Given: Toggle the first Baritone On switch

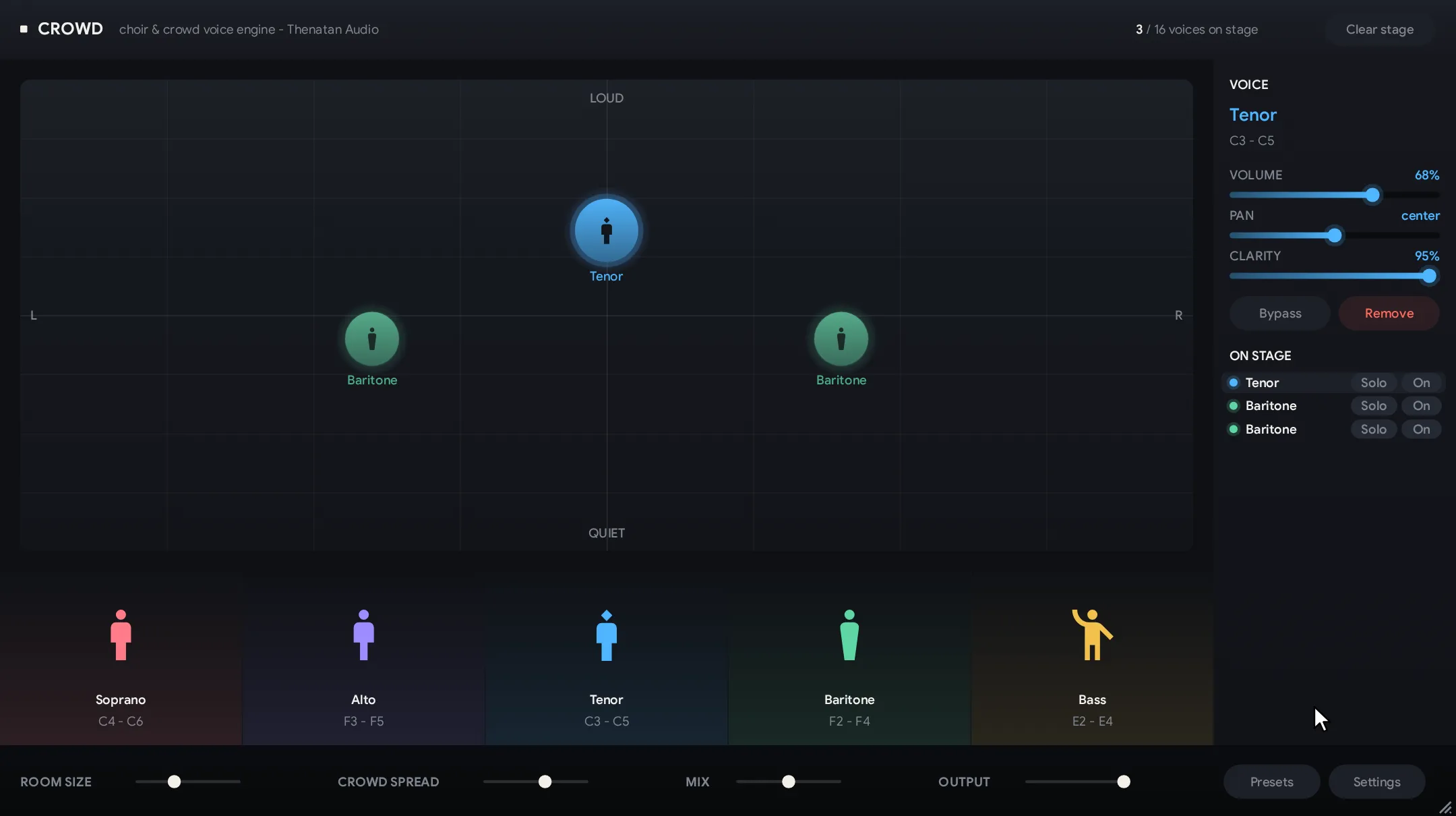Looking at the screenshot, I should coord(1421,406).
